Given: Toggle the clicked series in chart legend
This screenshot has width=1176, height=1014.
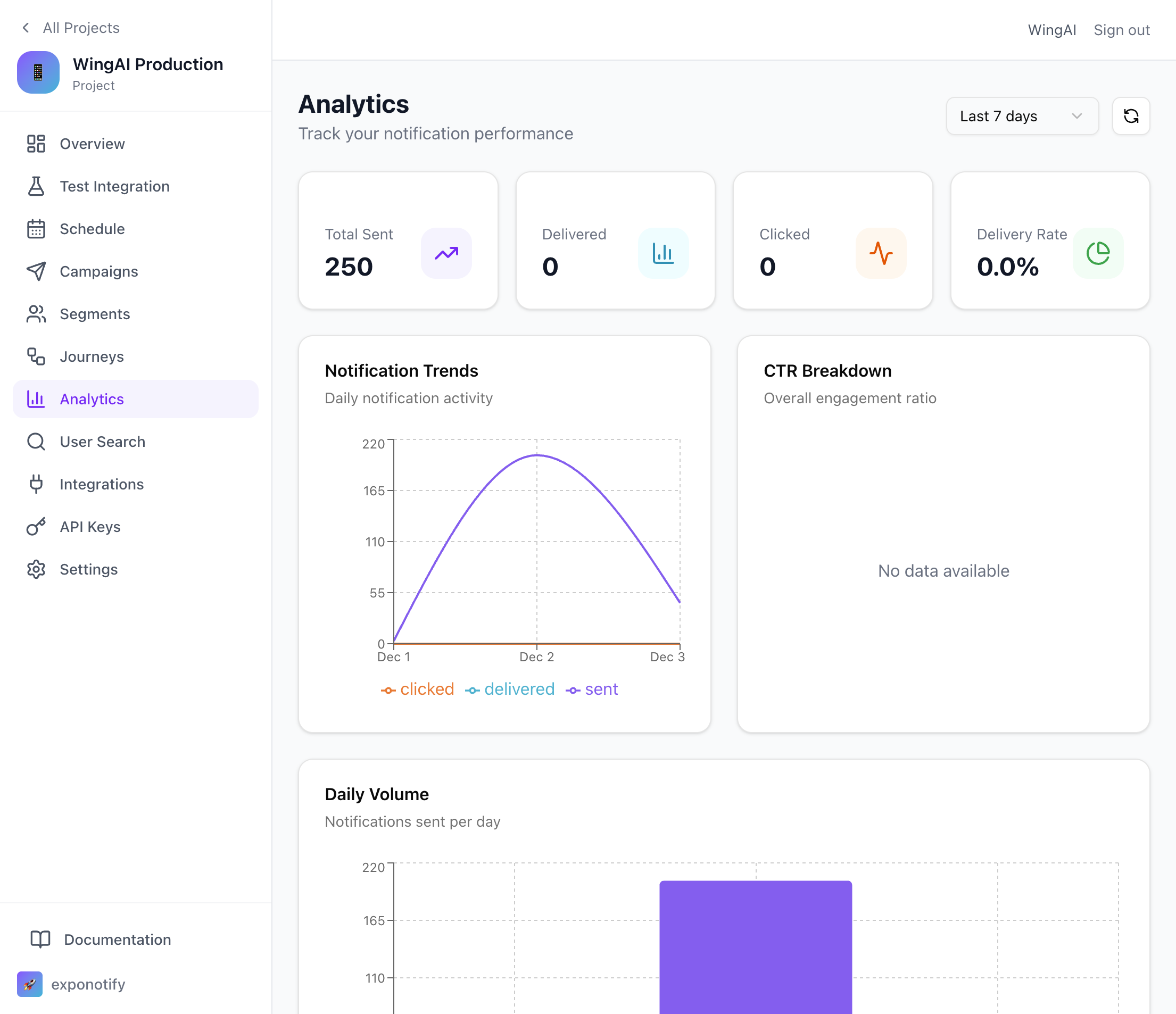Looking at the screenshot, I should point(417,689).
